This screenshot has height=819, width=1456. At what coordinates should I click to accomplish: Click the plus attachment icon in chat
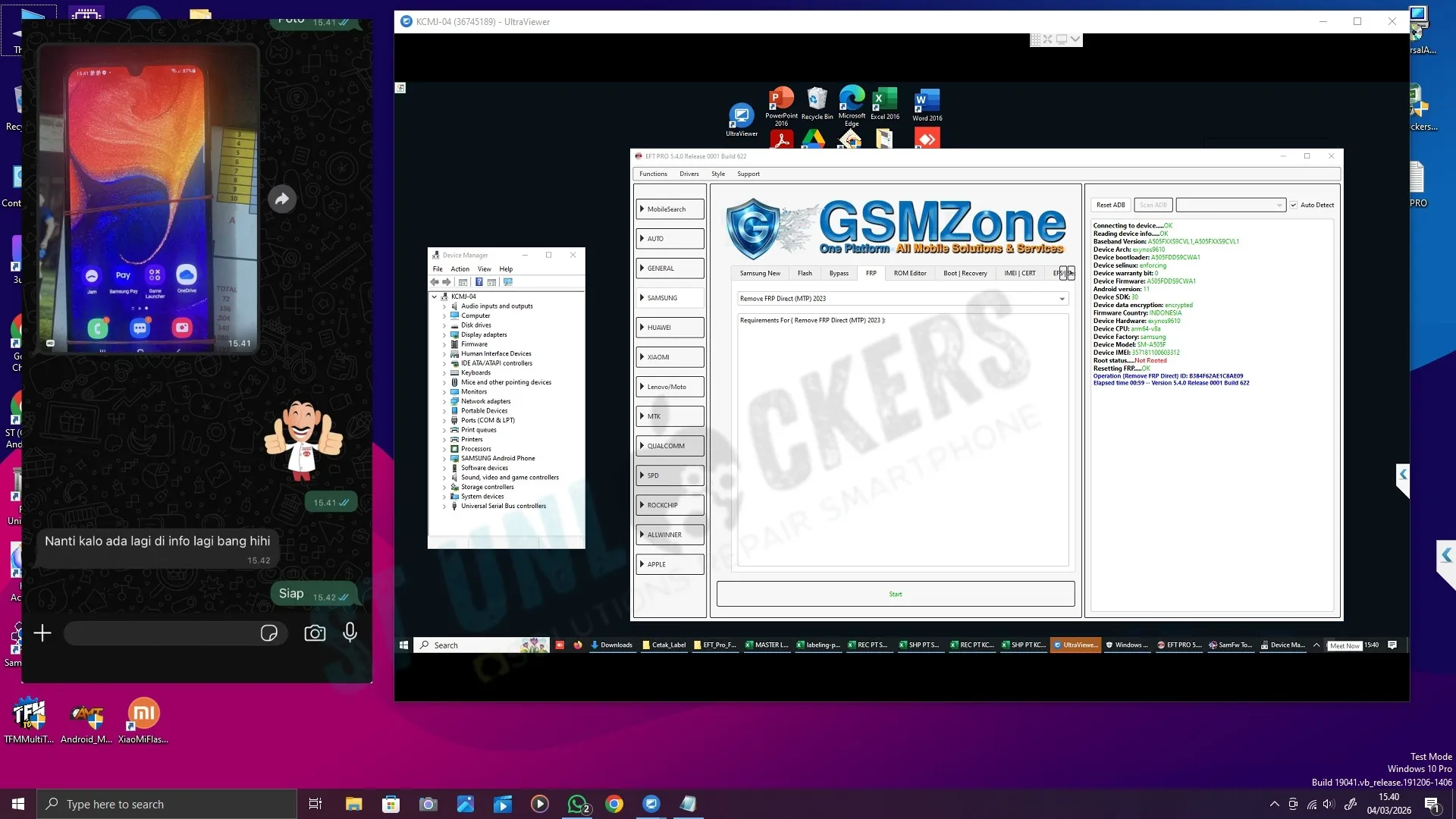pyautogui.click(x=42, y=633)
